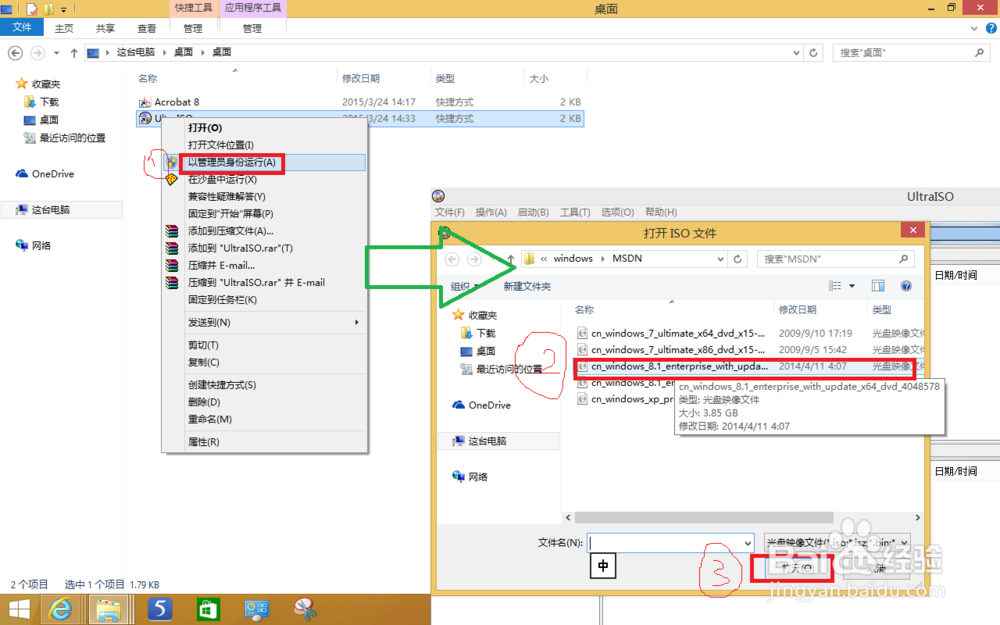1000x625 pixels.
Task: Select Favorites star in Explorer sidebar
Action: pos(22,84)
